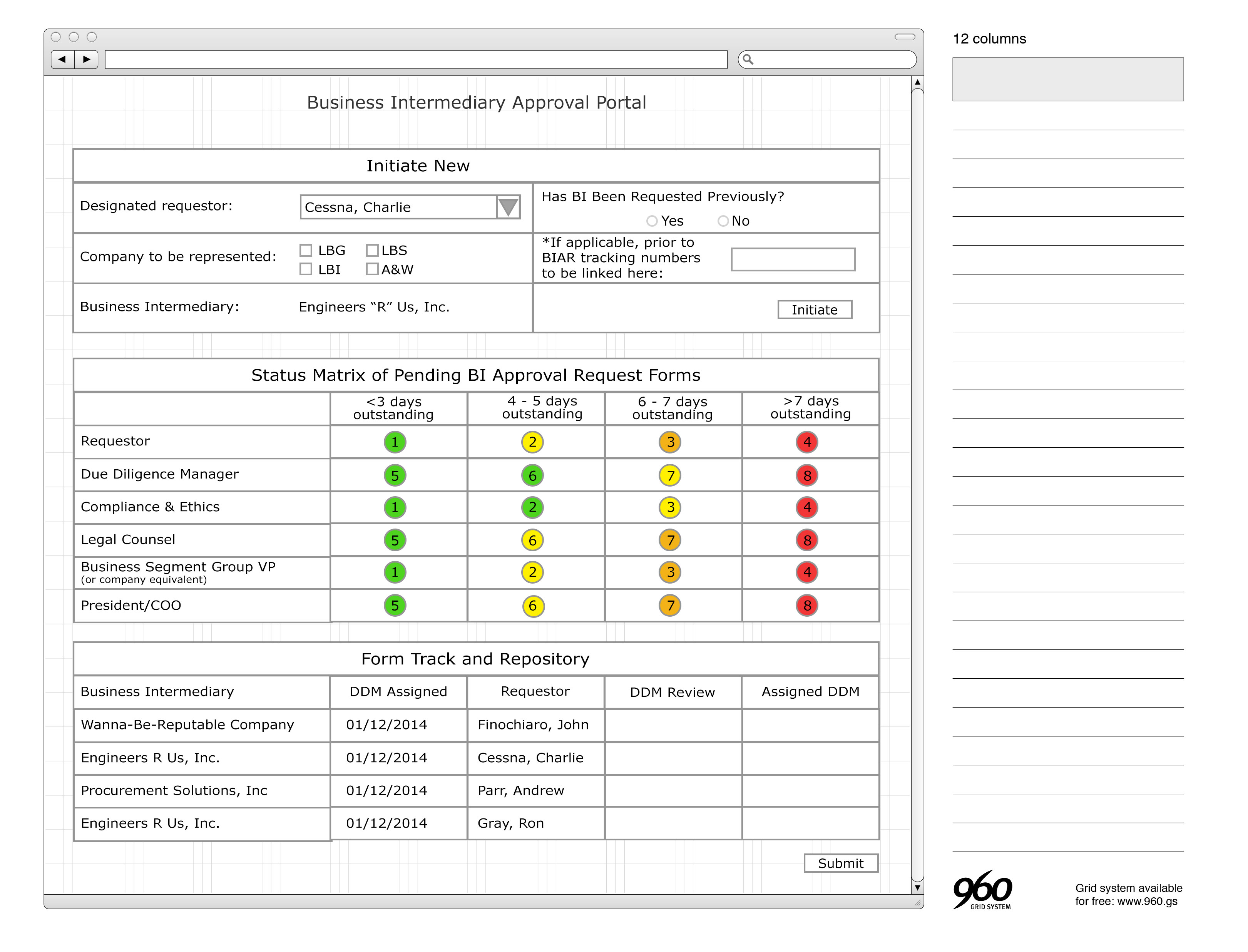
Task: Click the scrollbar up arrow
Action: (918, 83)
